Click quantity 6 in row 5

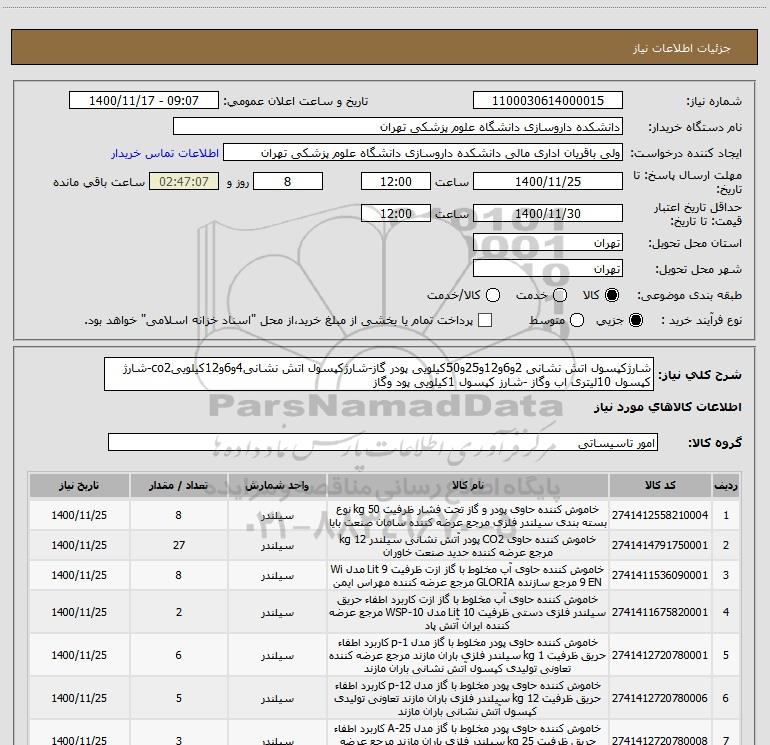[179, 655]
